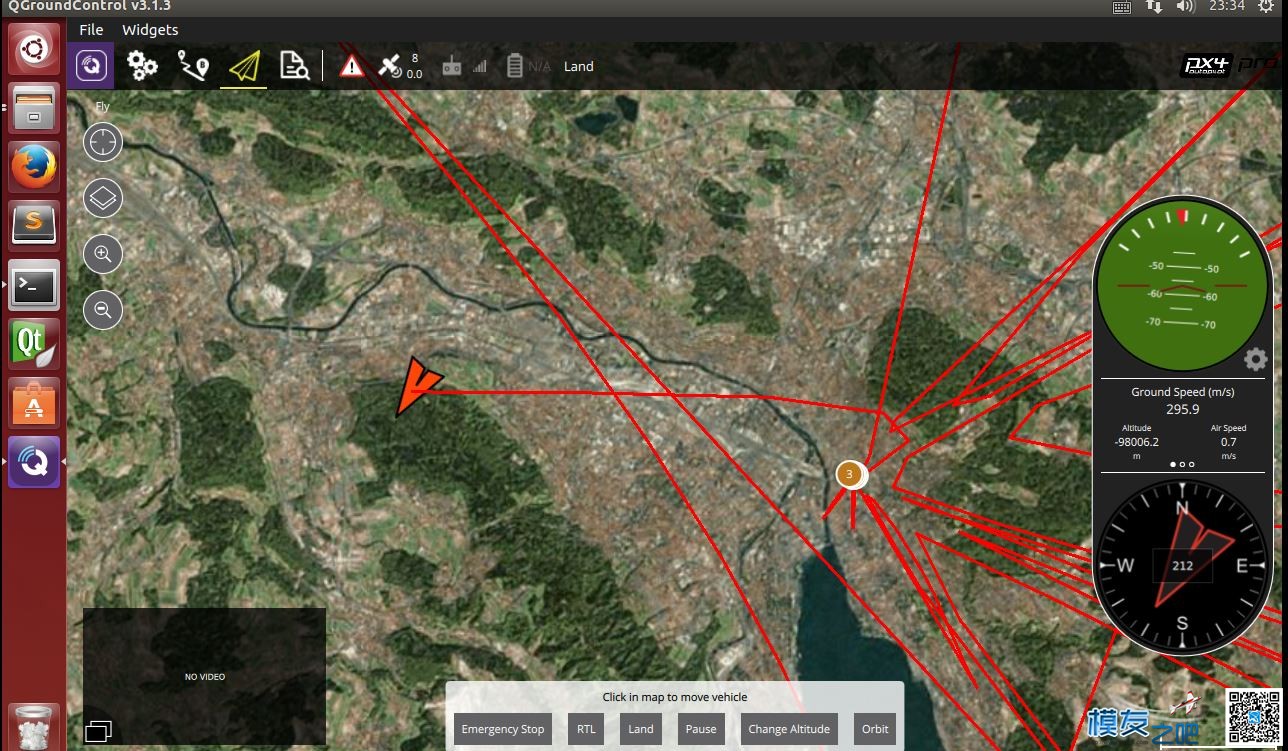
Task: Click the RTL button
Action: [x=586, y=729]
